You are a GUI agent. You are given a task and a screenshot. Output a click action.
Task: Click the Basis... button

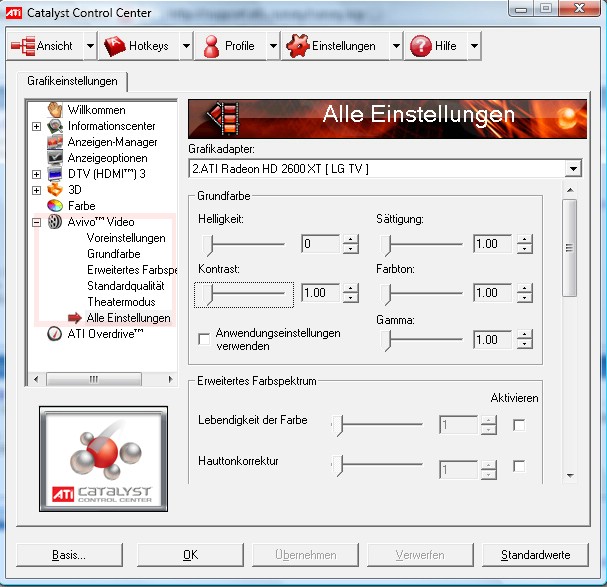[x=69, y=555]
